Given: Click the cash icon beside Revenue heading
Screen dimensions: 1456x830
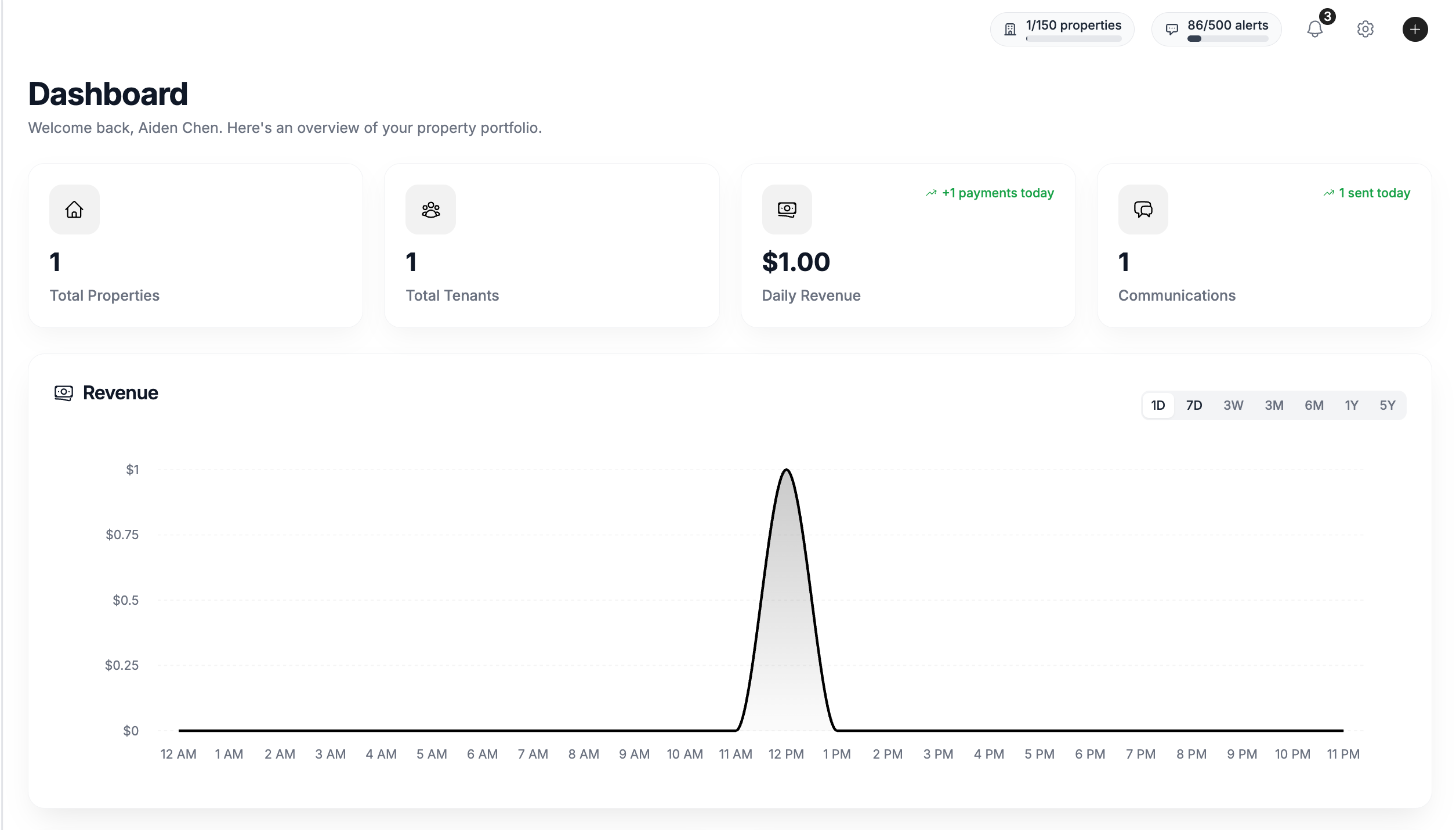Looking at the screenshot, I should (64, 393).
